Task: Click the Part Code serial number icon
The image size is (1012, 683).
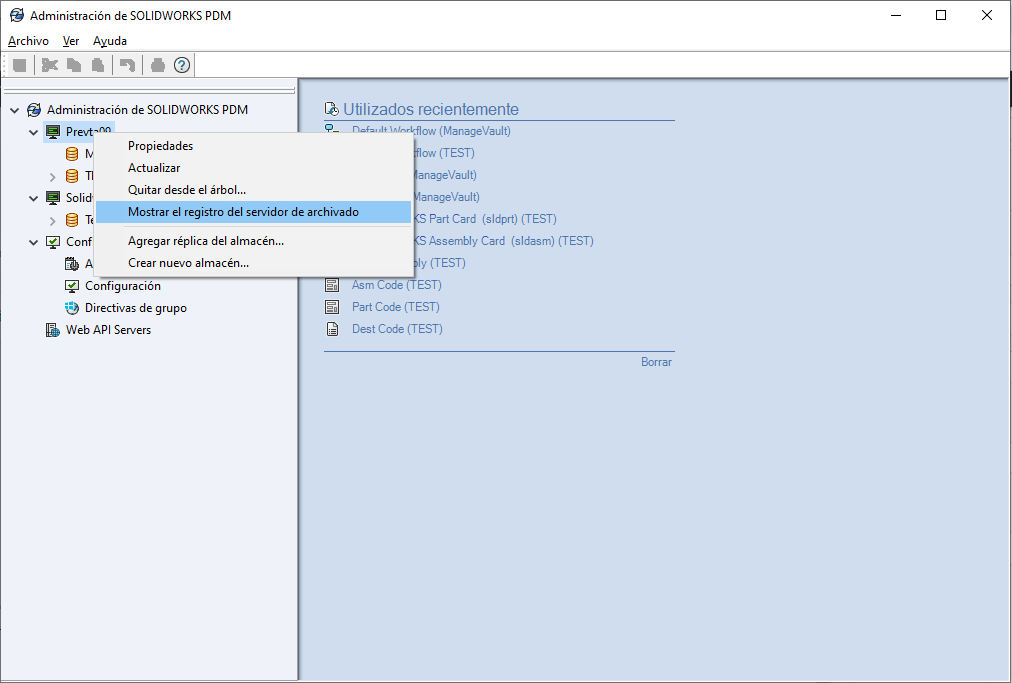Action: 332,307
